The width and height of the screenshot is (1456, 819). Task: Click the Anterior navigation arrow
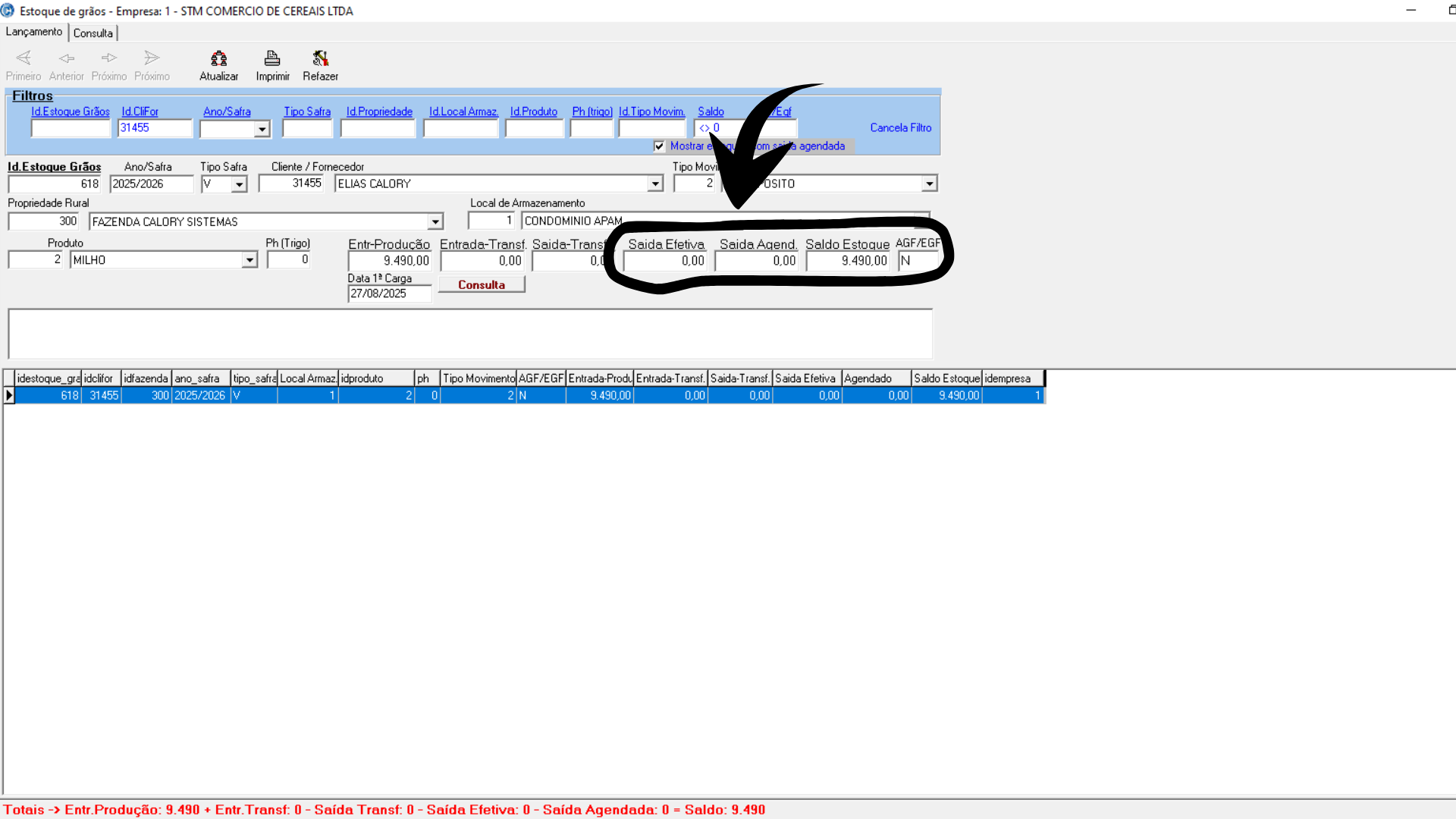(67, 59)
